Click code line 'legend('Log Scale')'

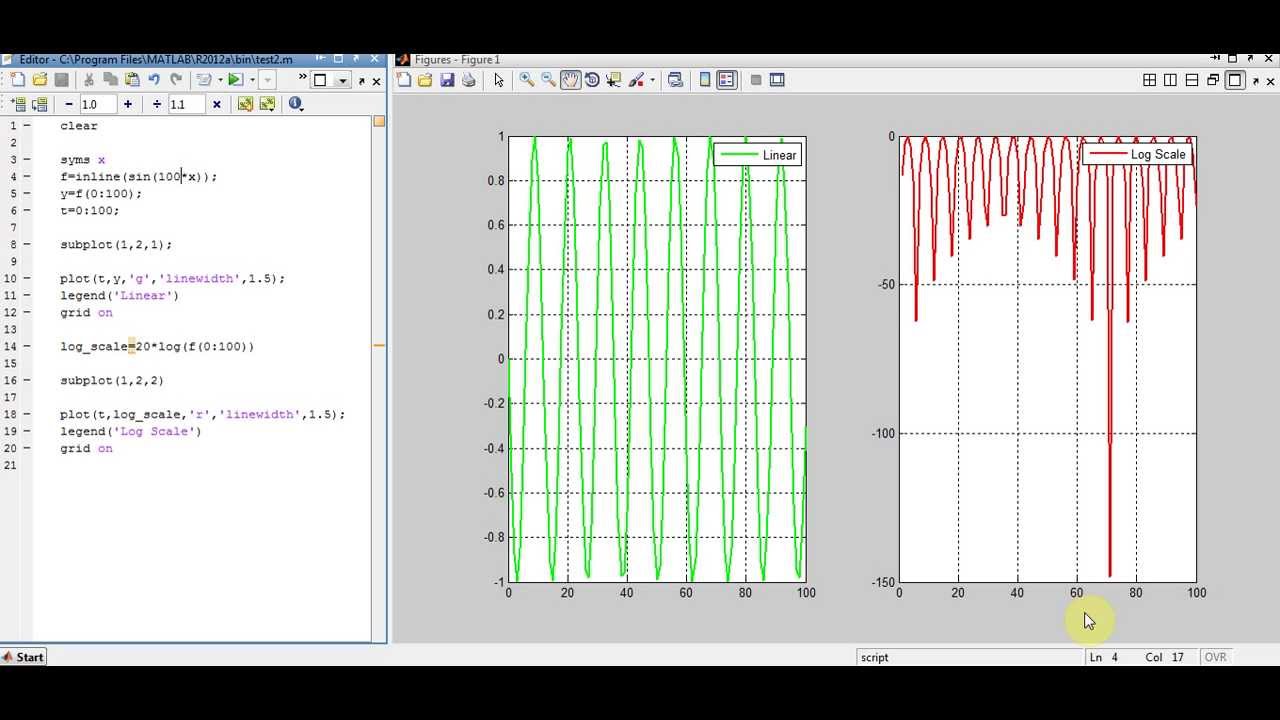coord(131,431)
